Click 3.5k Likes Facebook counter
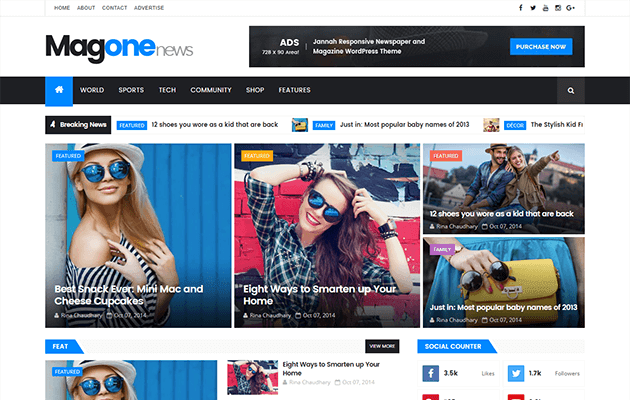Image resolution: width=630 pixels, height=400 pixels. pyautogui.click(x=458, y=373)
